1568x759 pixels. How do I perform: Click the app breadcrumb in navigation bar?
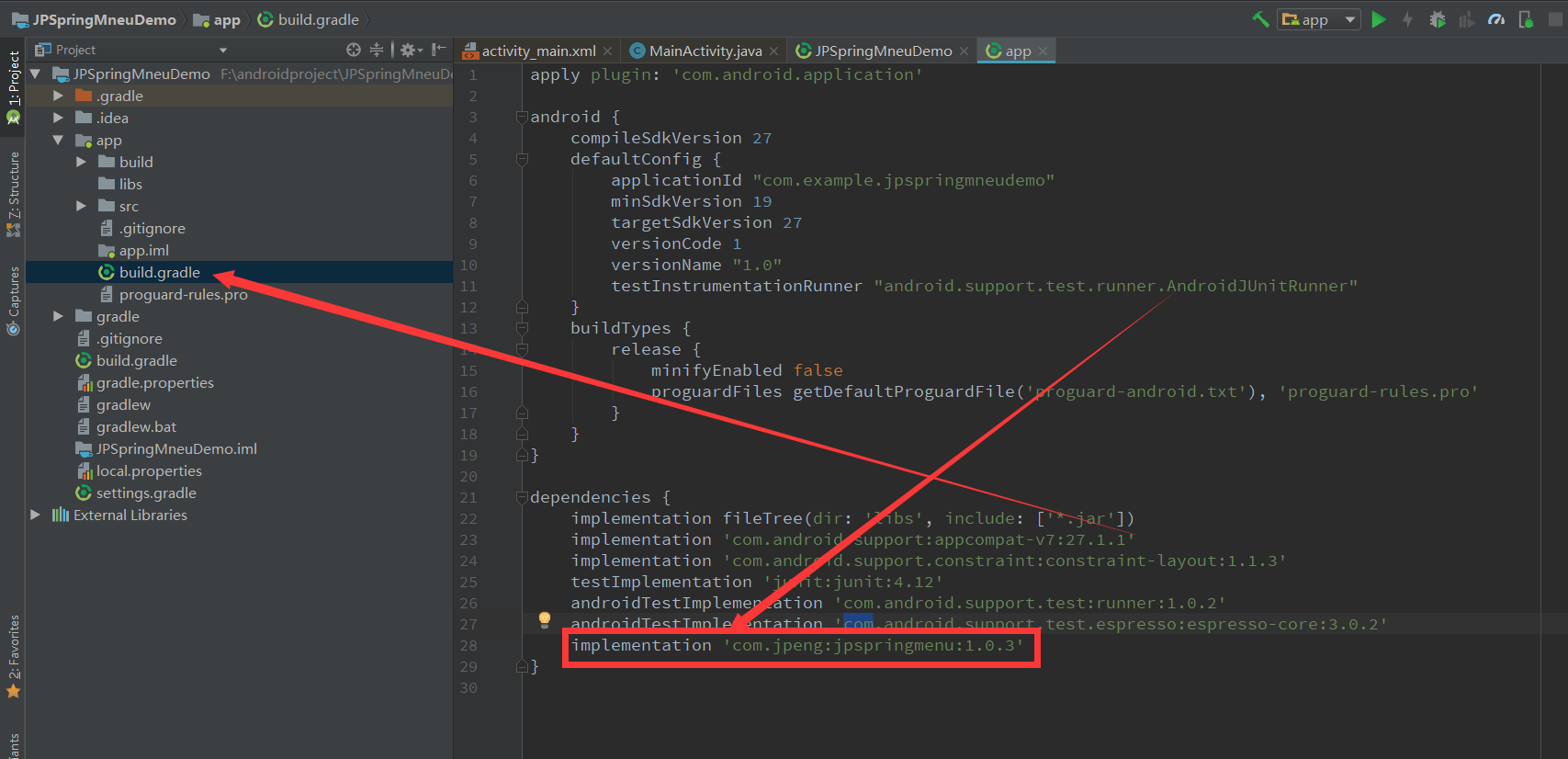(x=217, y=19)
